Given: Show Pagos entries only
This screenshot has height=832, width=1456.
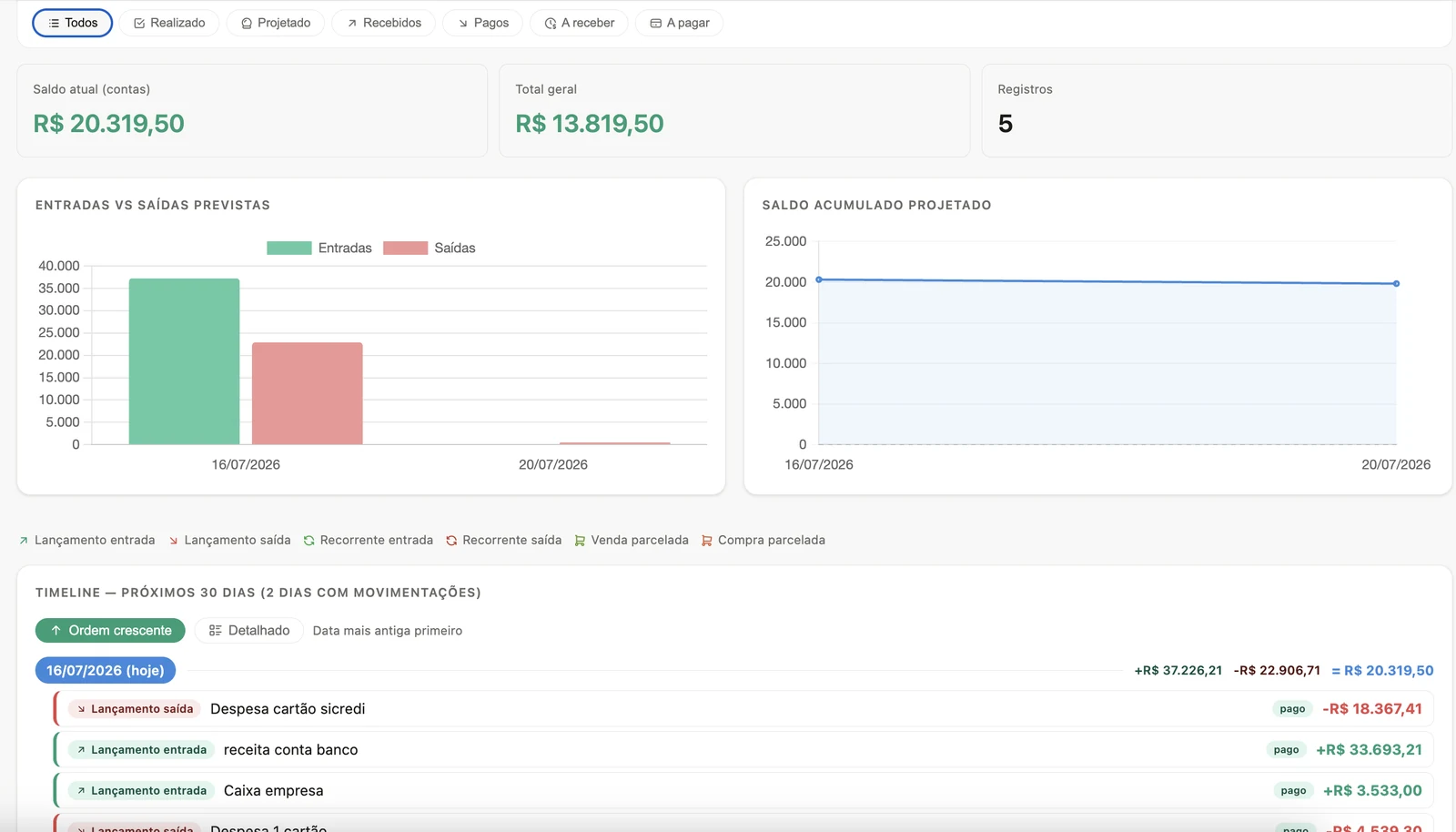Looking at the screenshot, I should click(482, 23).
